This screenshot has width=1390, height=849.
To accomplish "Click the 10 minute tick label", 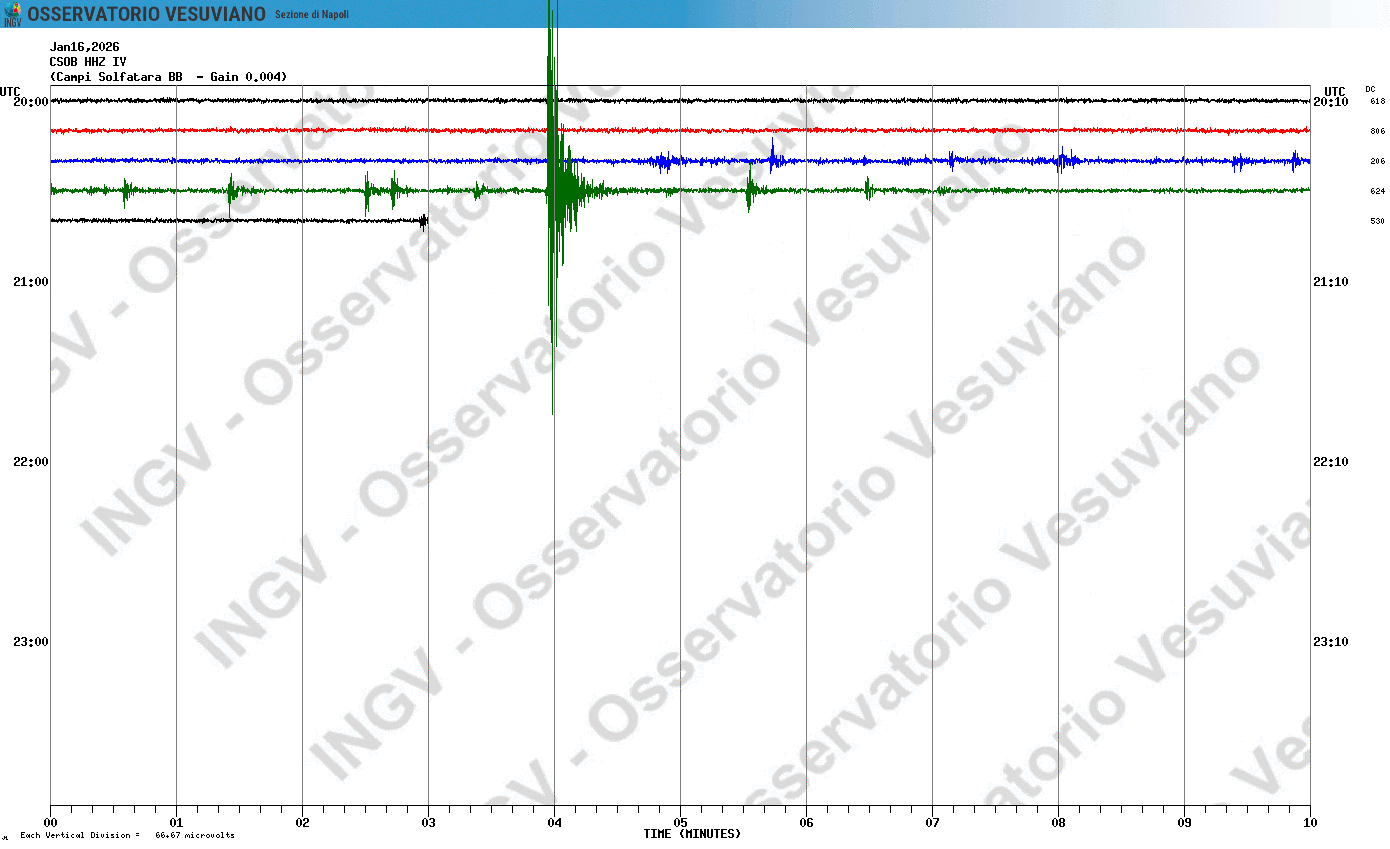I will tap(1310, 823).
